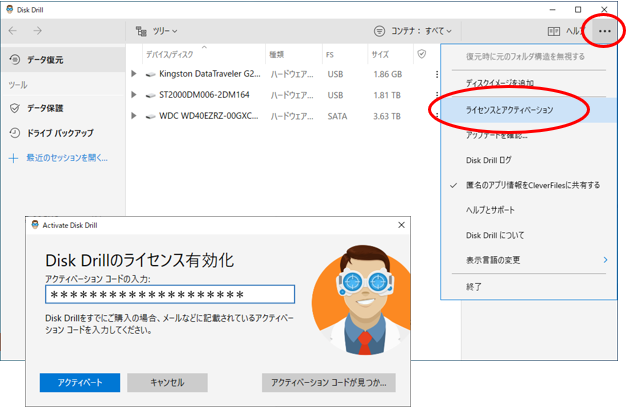Image resolution: width=628 pixels, height=408 pixels.
Task: Click the キャンセル button
Action: [167, 383]
